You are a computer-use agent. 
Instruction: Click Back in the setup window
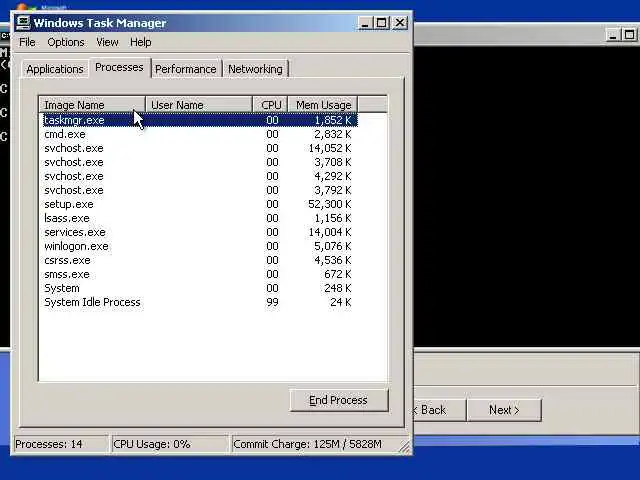[439, 409]
